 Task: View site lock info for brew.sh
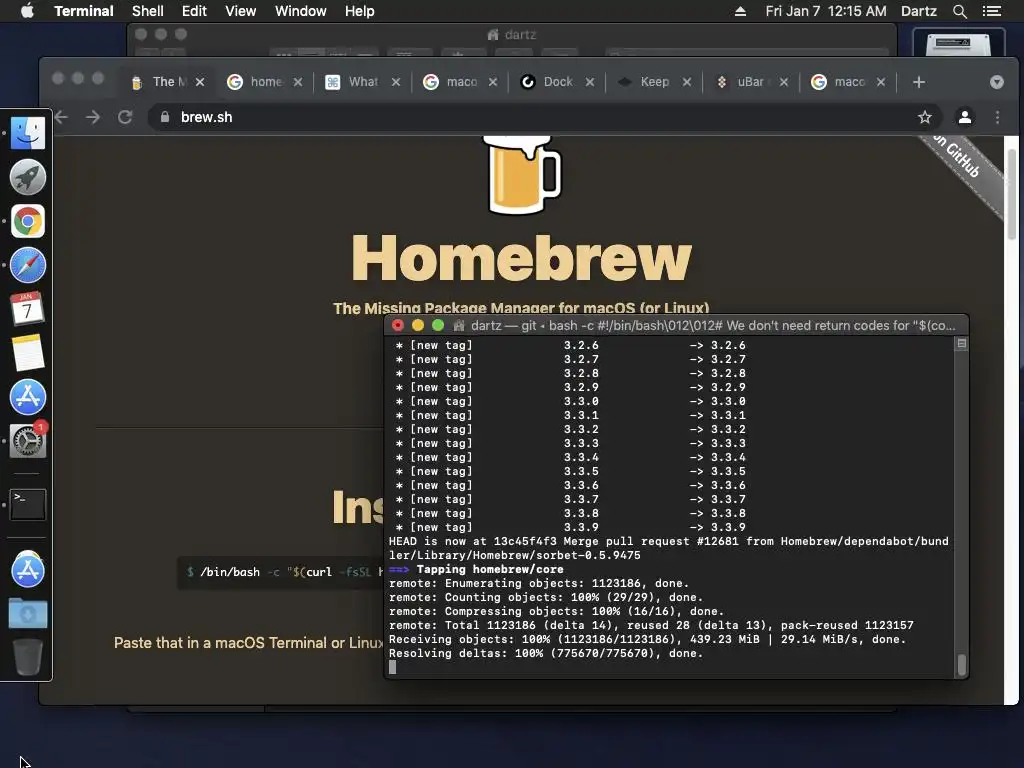coord(165,117)
